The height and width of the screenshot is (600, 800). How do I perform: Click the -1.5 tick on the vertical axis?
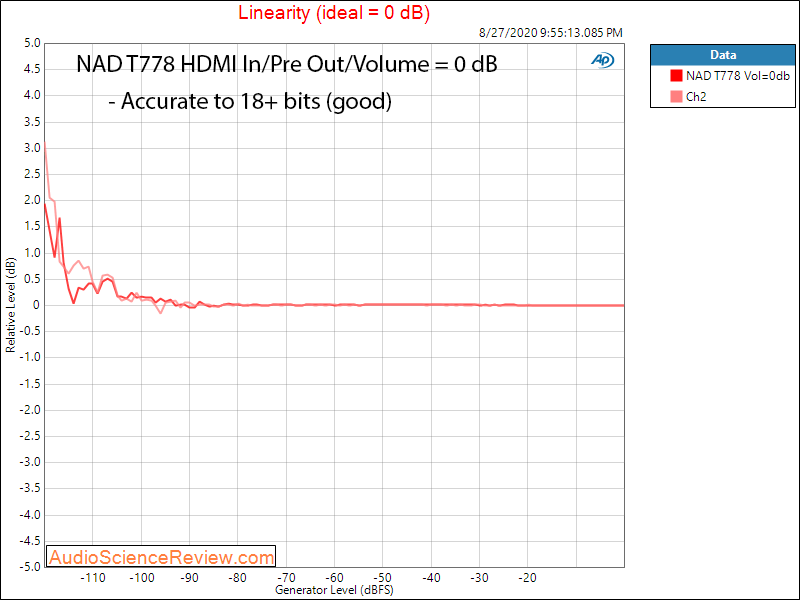pyautogui.click(x=30, y=384)
